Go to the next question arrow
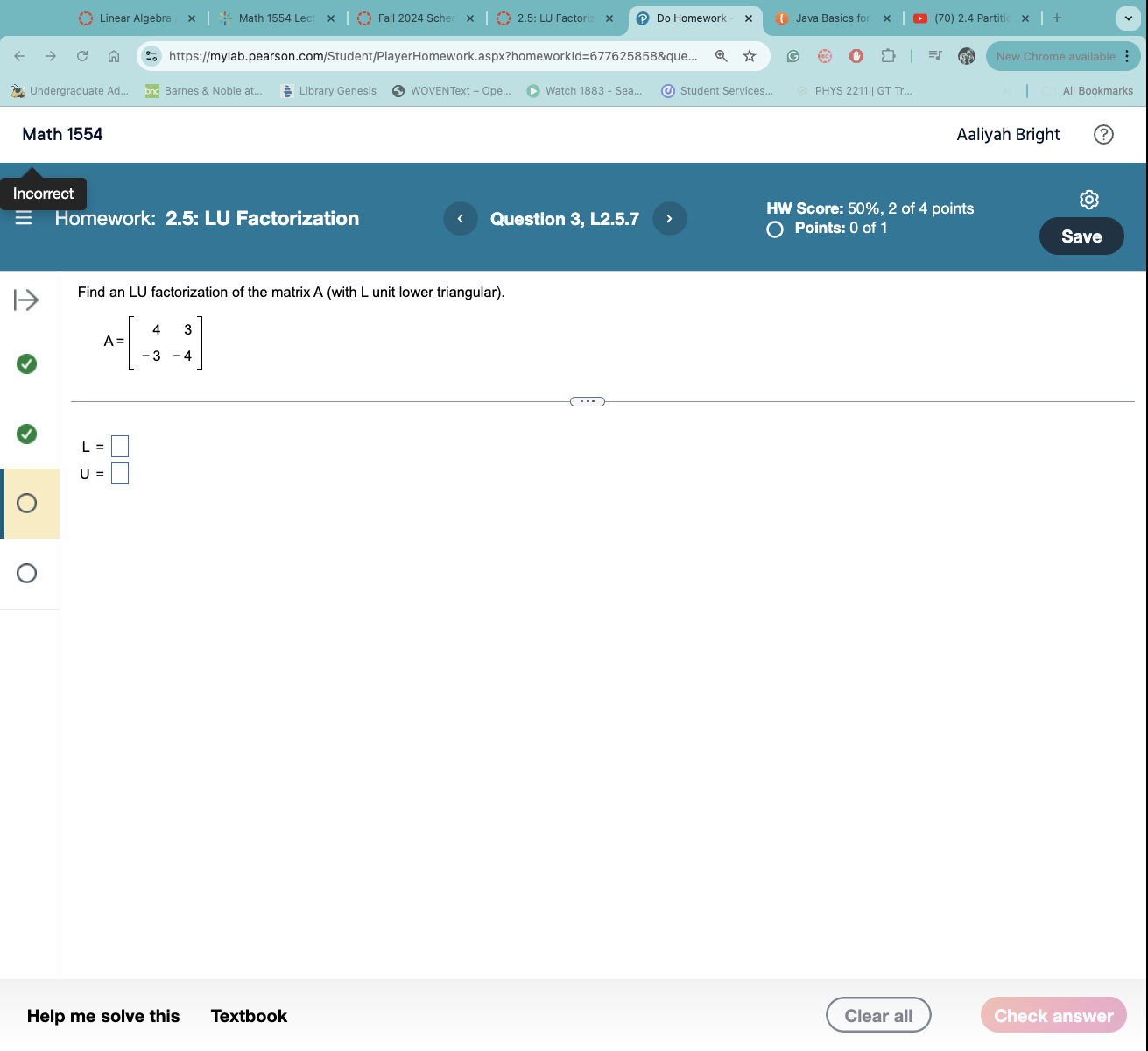The image size is (1148, 1051). coord(670,218)
